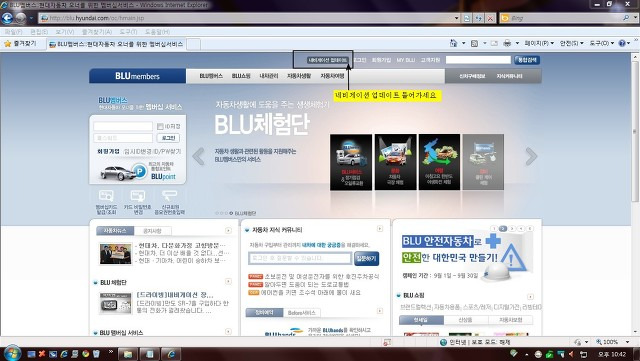Show next banner with right chevron arrow

coord(531,156)
